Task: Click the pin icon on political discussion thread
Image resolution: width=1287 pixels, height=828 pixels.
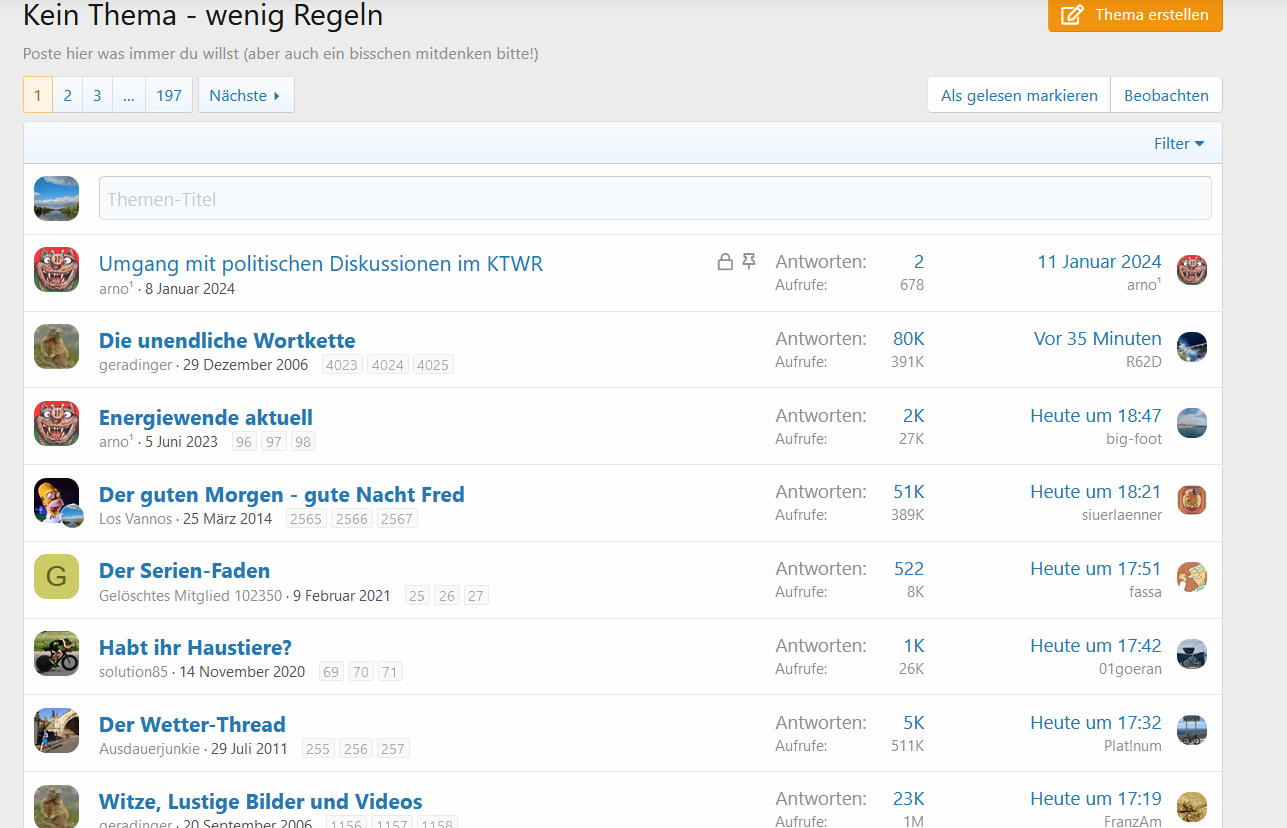Action: tap(749, 262)
